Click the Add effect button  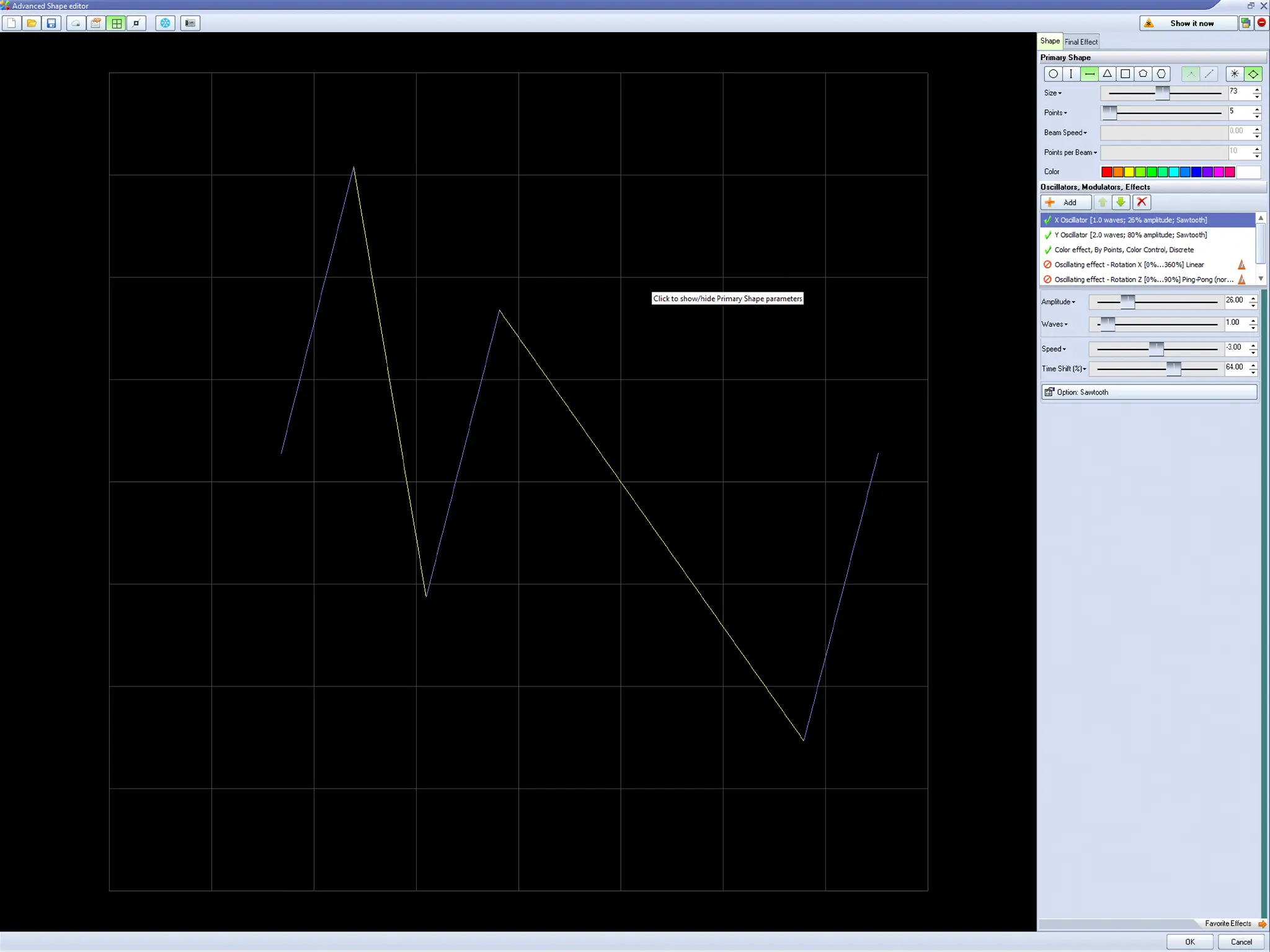pyautogui.click(x=1065, y=202)
